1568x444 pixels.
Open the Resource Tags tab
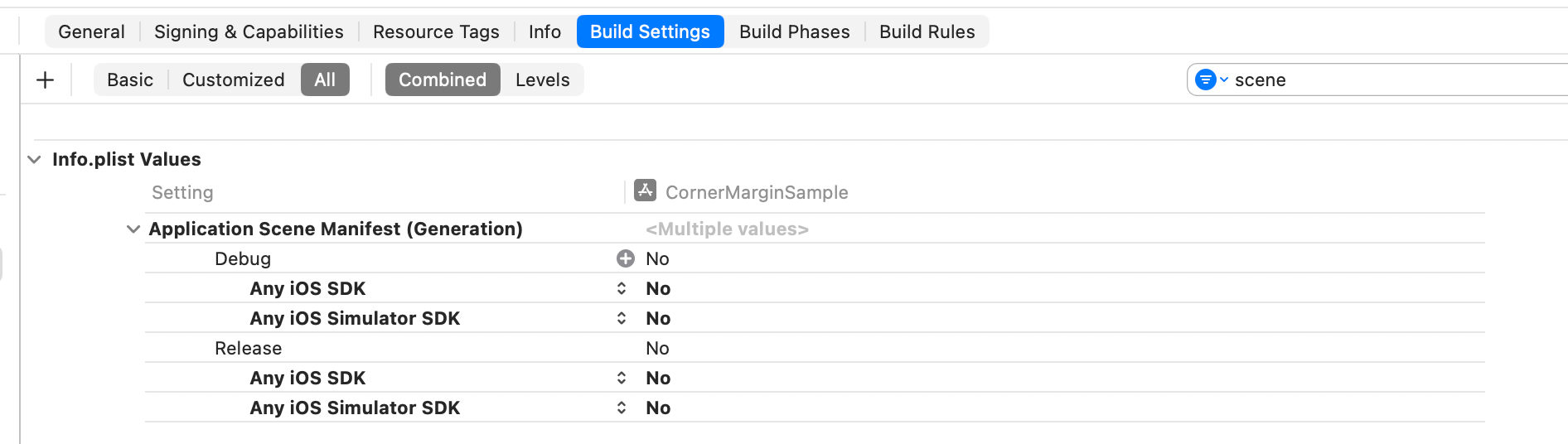point(436,31)
